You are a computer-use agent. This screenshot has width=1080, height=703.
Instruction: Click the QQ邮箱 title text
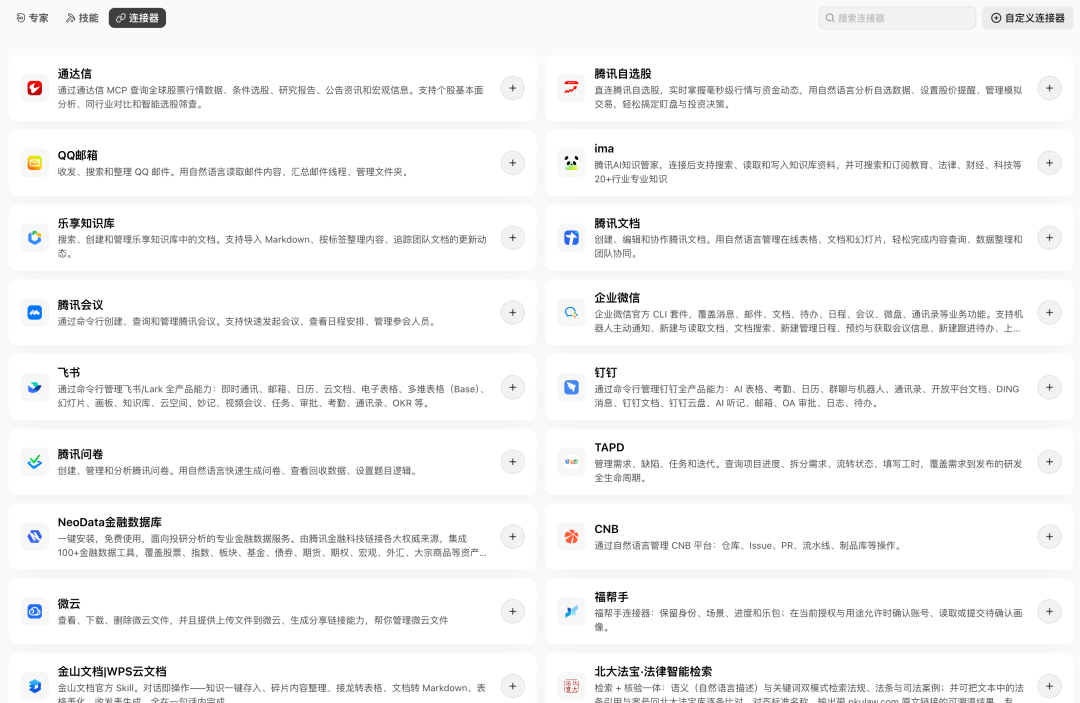coord(78,156)
